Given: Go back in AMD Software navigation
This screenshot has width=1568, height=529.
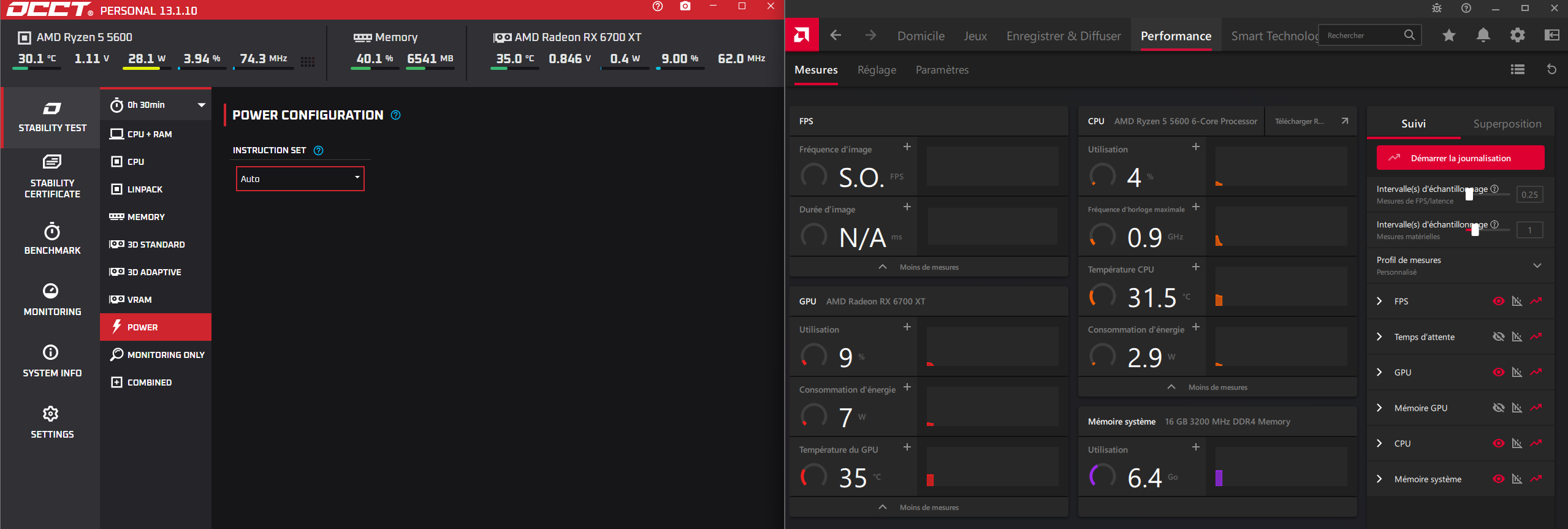Looking at the screenshot, I should coord(835,36).
